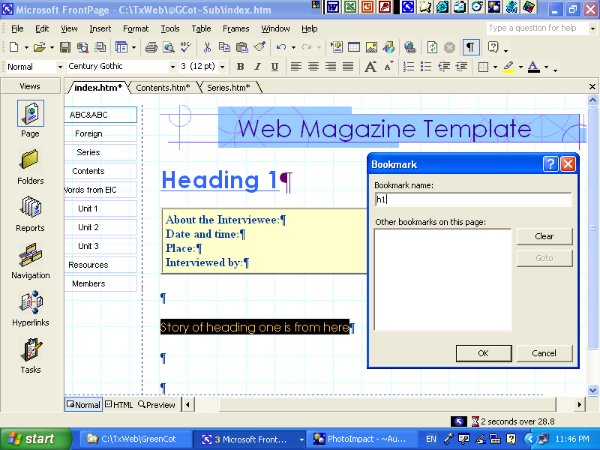Open PhotoImpact from the taskbar

[361, 439]
